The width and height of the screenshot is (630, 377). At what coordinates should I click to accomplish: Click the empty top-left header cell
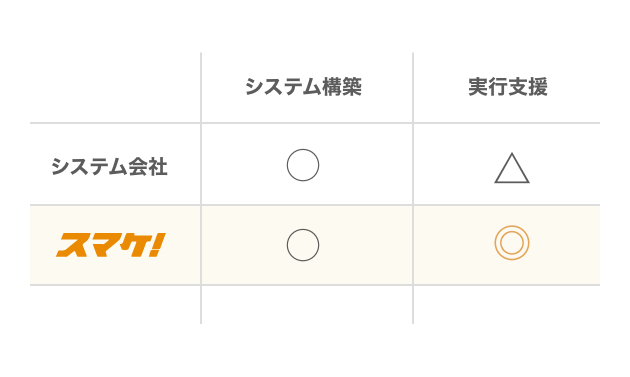(115, 88)
